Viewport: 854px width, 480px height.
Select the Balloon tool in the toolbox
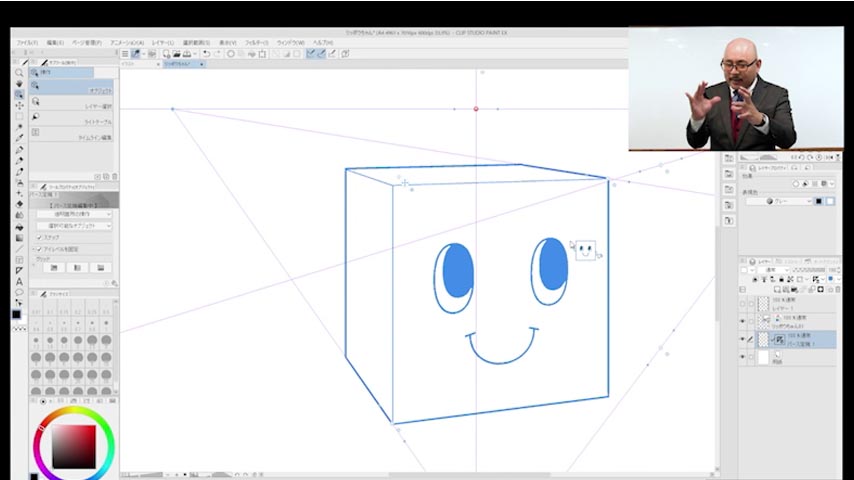coord(20,293)
